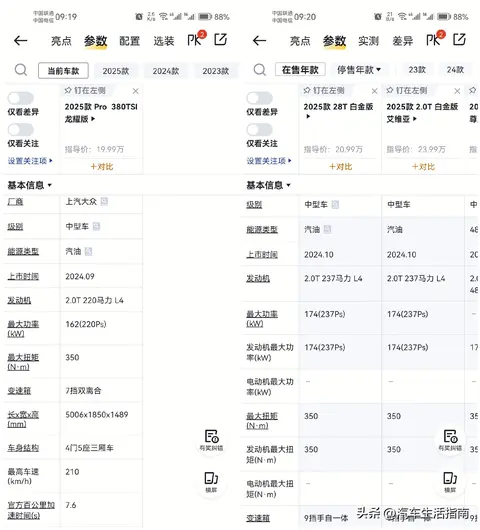Pin 380TSI 龙耀版 column to left
The width and height of the screenshot is (480, 530).
[x=85, y=91]
